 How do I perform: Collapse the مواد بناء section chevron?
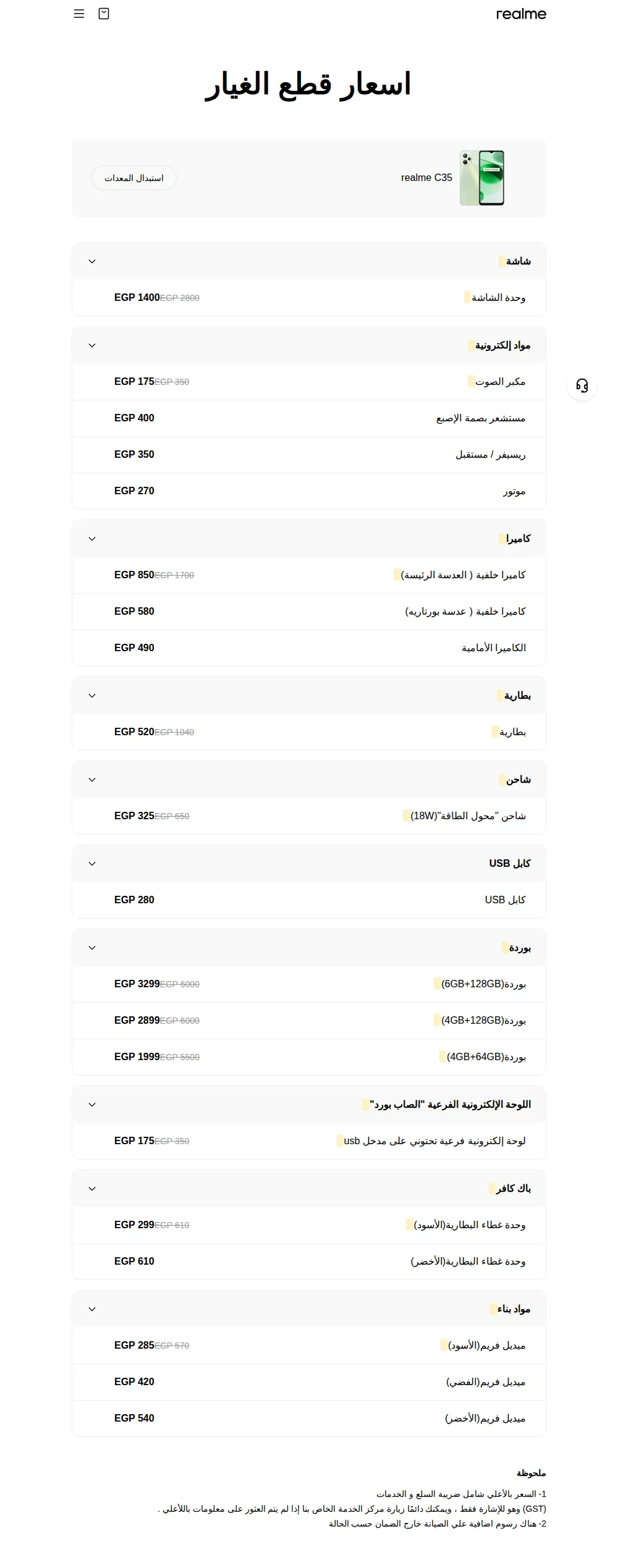click(92, 1309)
